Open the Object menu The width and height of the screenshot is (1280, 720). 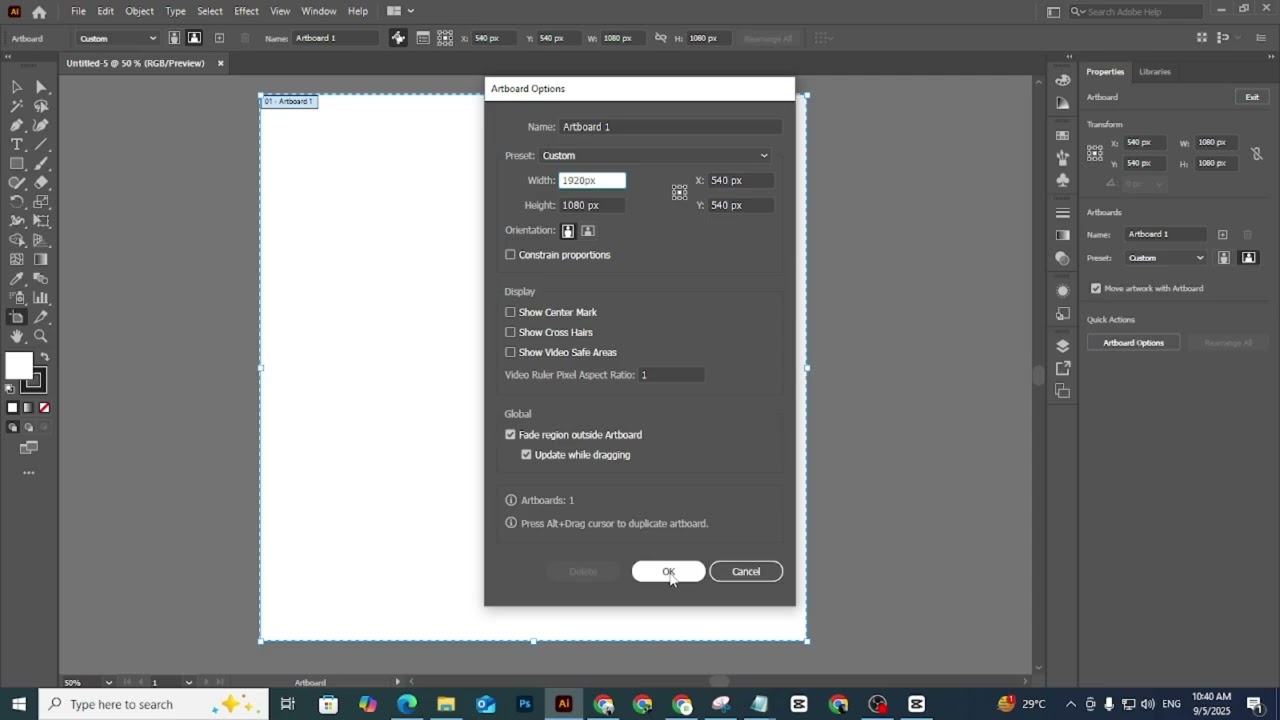(x=139, y=11)
